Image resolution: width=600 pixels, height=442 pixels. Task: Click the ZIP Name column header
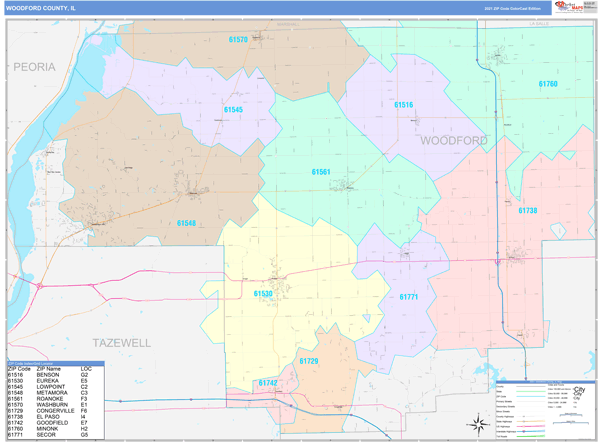click(49, 369)
